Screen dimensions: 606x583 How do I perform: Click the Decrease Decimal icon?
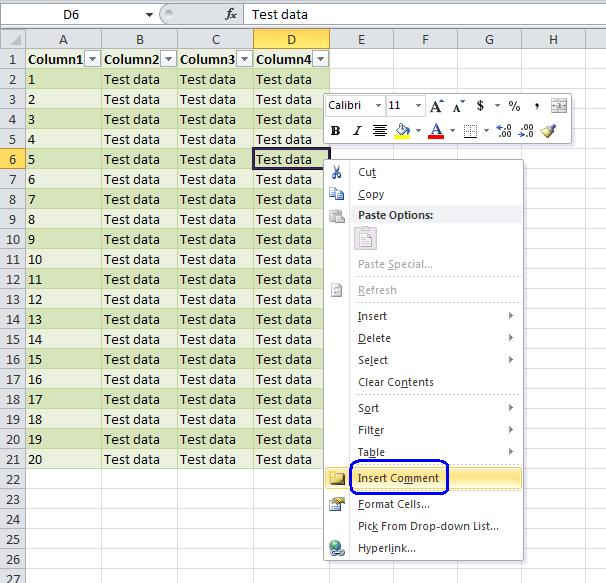point(525,130)
